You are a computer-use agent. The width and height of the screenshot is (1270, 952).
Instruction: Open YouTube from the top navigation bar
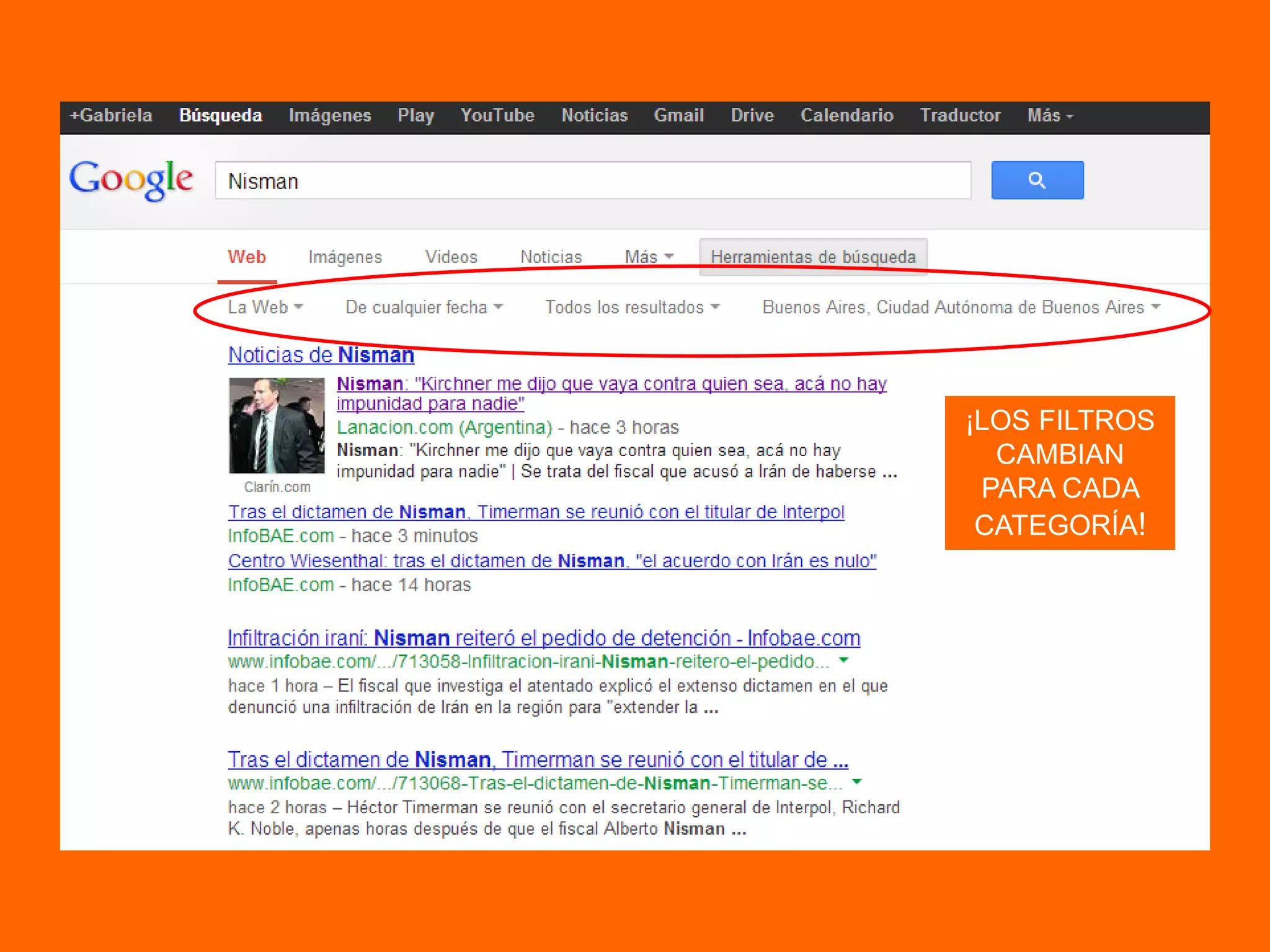pyautogui.click(x=497, y=116)
